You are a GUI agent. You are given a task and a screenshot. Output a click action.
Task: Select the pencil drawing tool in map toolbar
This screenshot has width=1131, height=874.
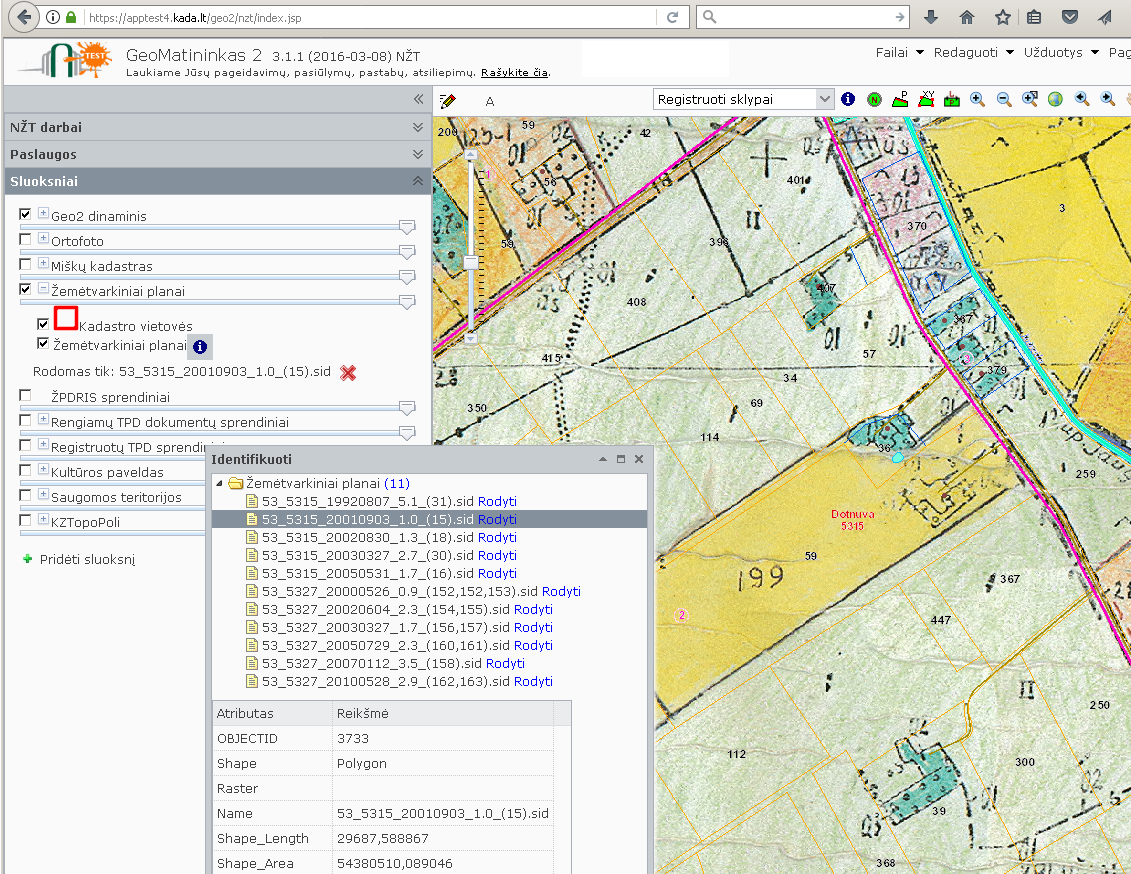448,100
